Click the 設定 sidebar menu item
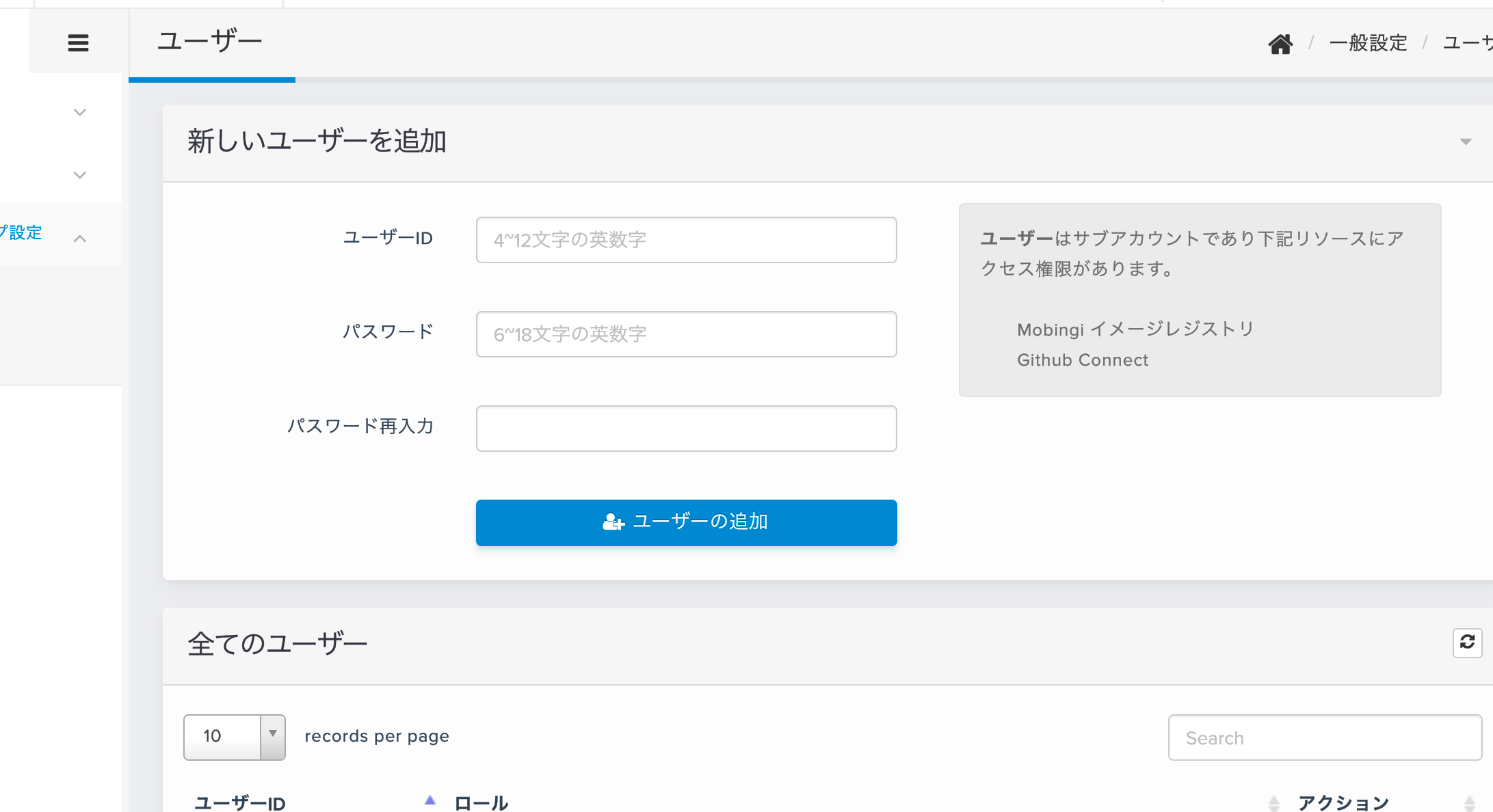Image resolution: width=1493 pixels, height=812 pixels. tap(25, 233)
